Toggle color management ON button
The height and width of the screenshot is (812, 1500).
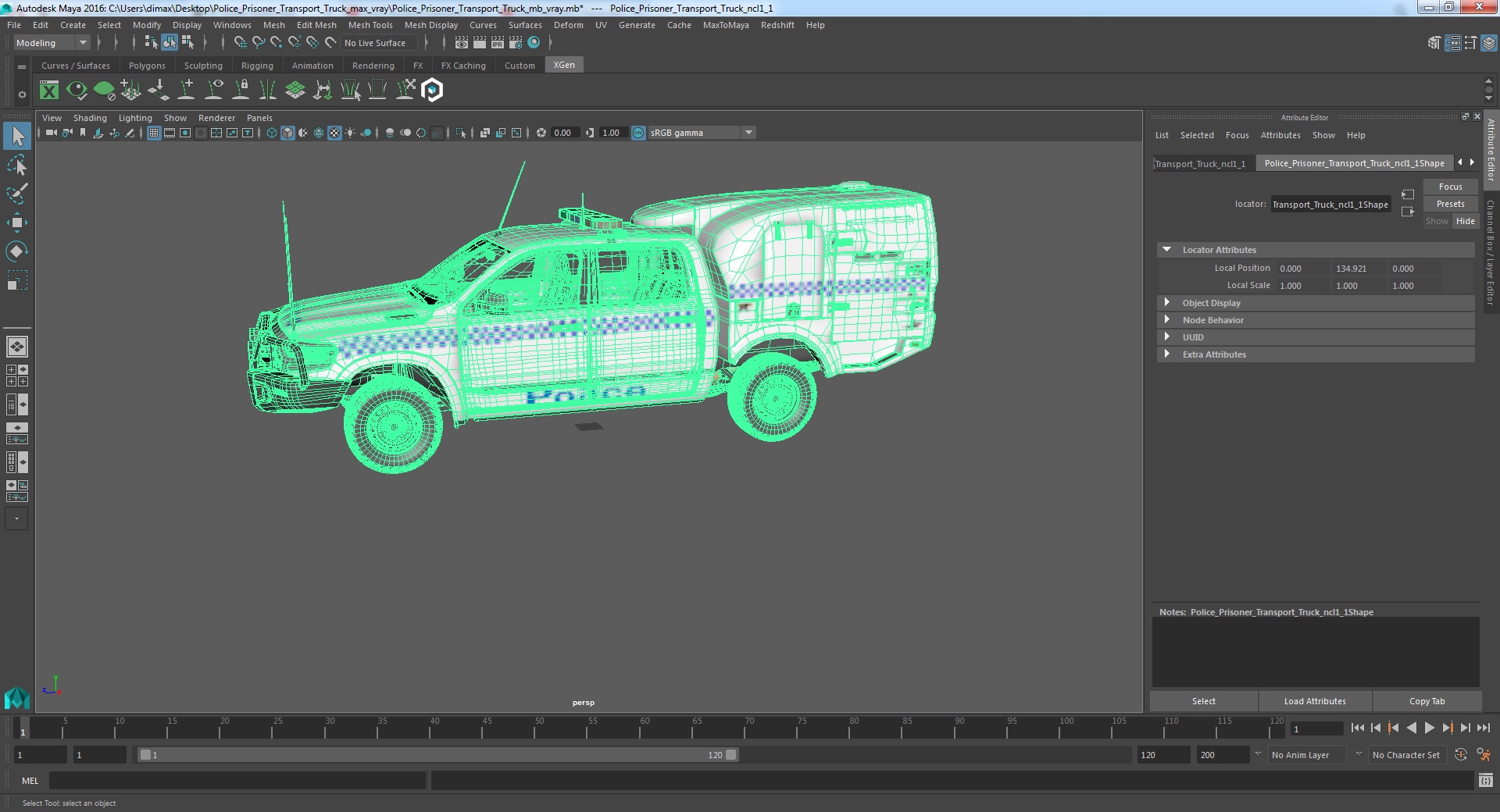pos(638,133)
